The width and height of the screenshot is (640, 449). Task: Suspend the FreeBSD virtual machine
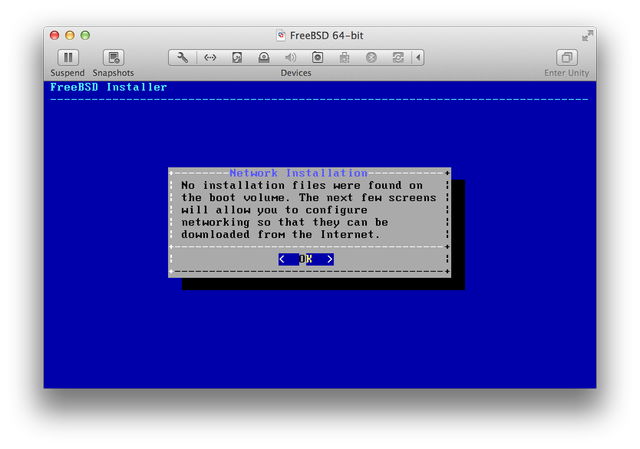click(68, 58)
